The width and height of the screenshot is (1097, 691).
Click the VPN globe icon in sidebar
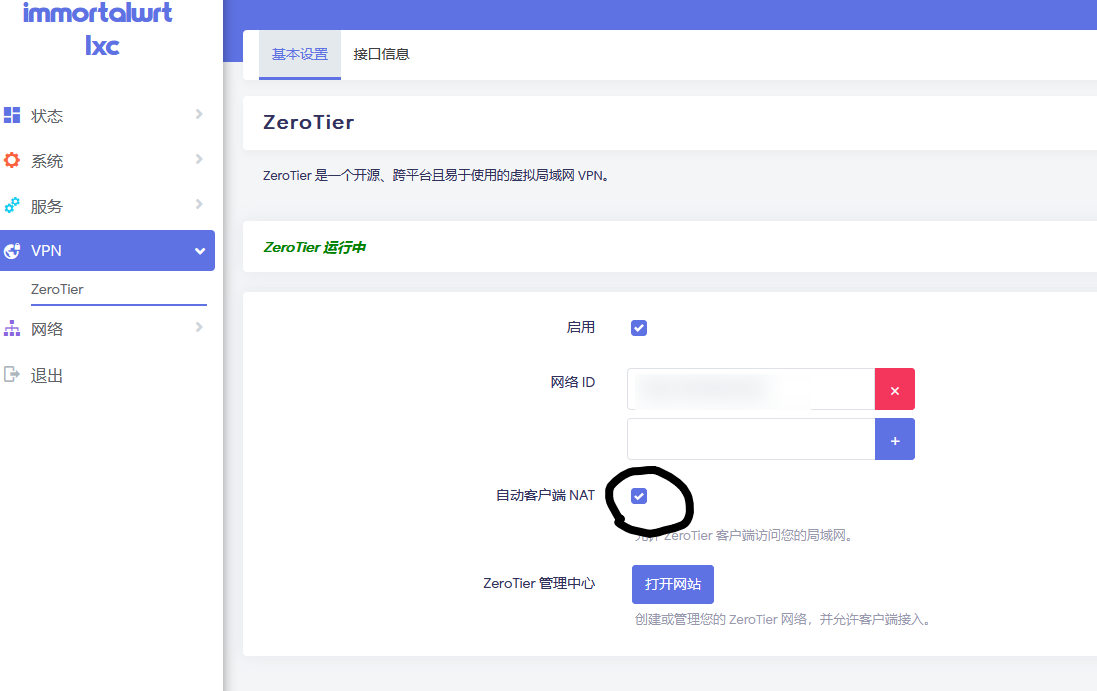point(12,250)
